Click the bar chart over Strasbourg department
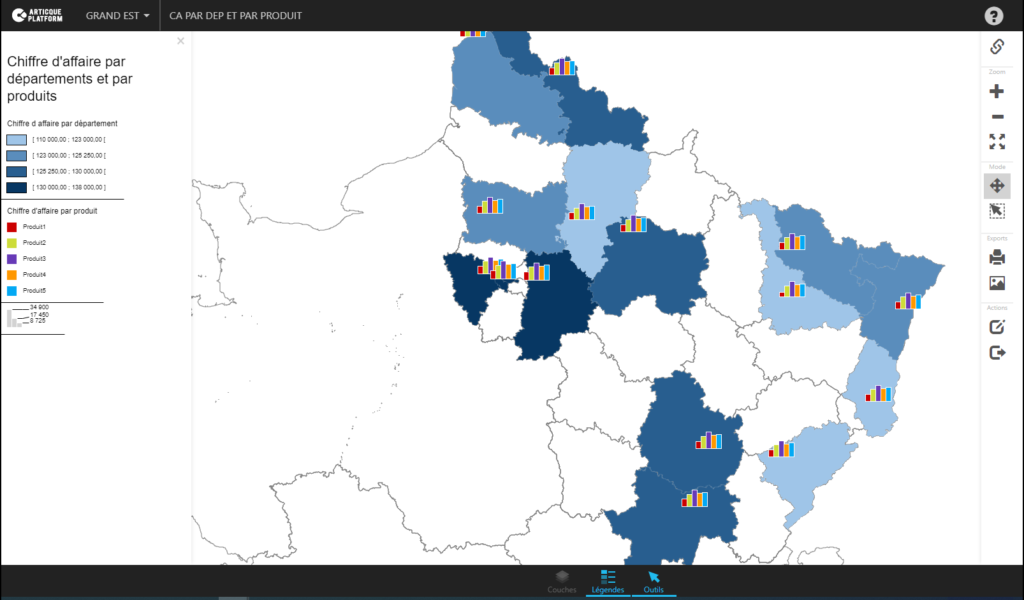1024x600 pixels. click(908, 300)
